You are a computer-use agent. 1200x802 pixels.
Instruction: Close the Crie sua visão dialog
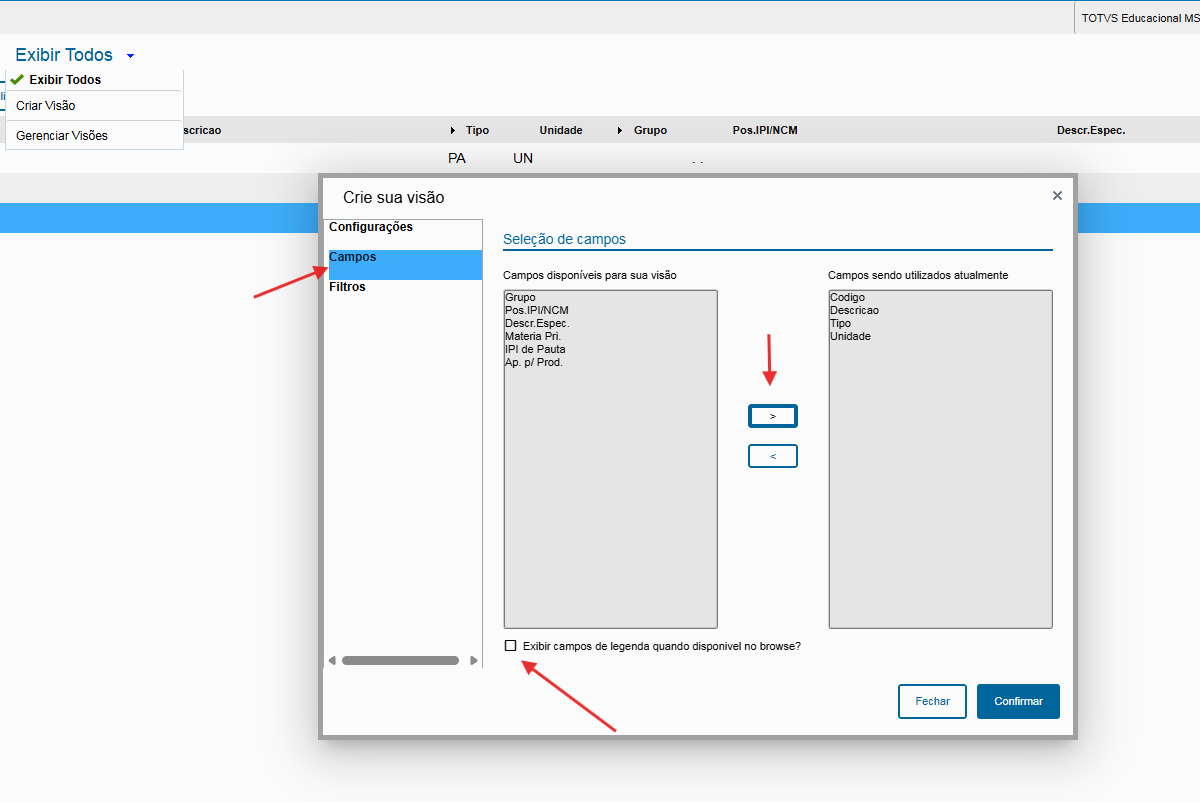coord(1057,196)
